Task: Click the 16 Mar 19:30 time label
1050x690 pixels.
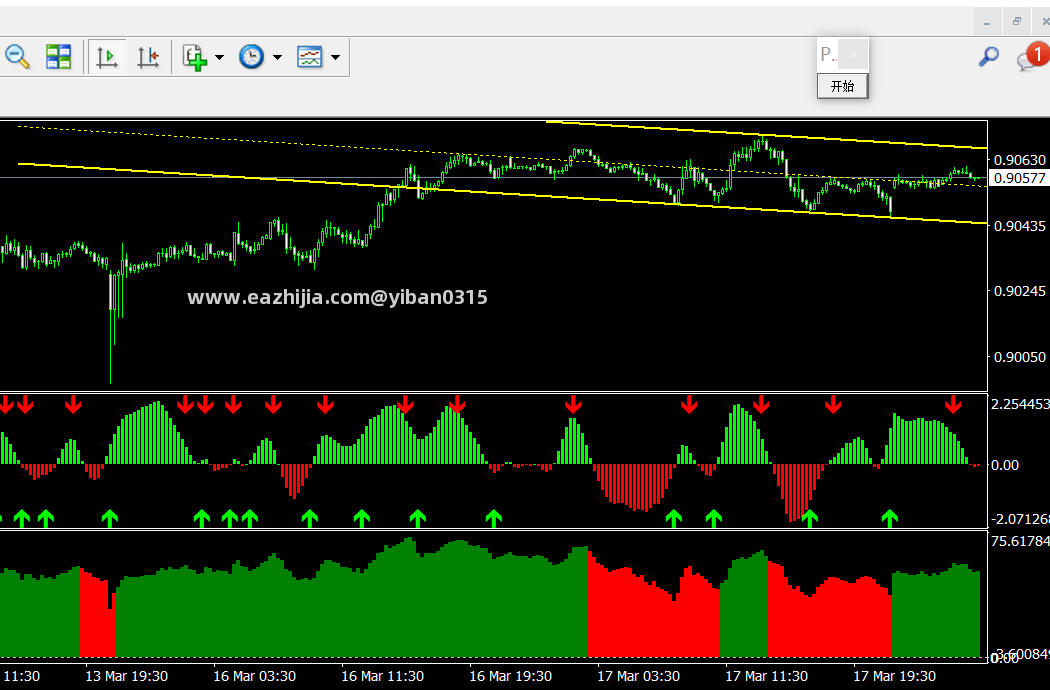Action: click(x=510, y=677)
